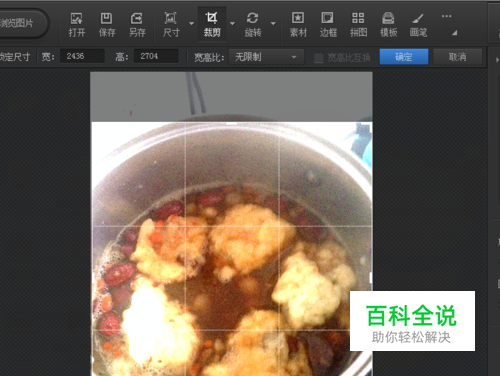
Task: Expand the right side panel arrow
Action: point(497,60)
